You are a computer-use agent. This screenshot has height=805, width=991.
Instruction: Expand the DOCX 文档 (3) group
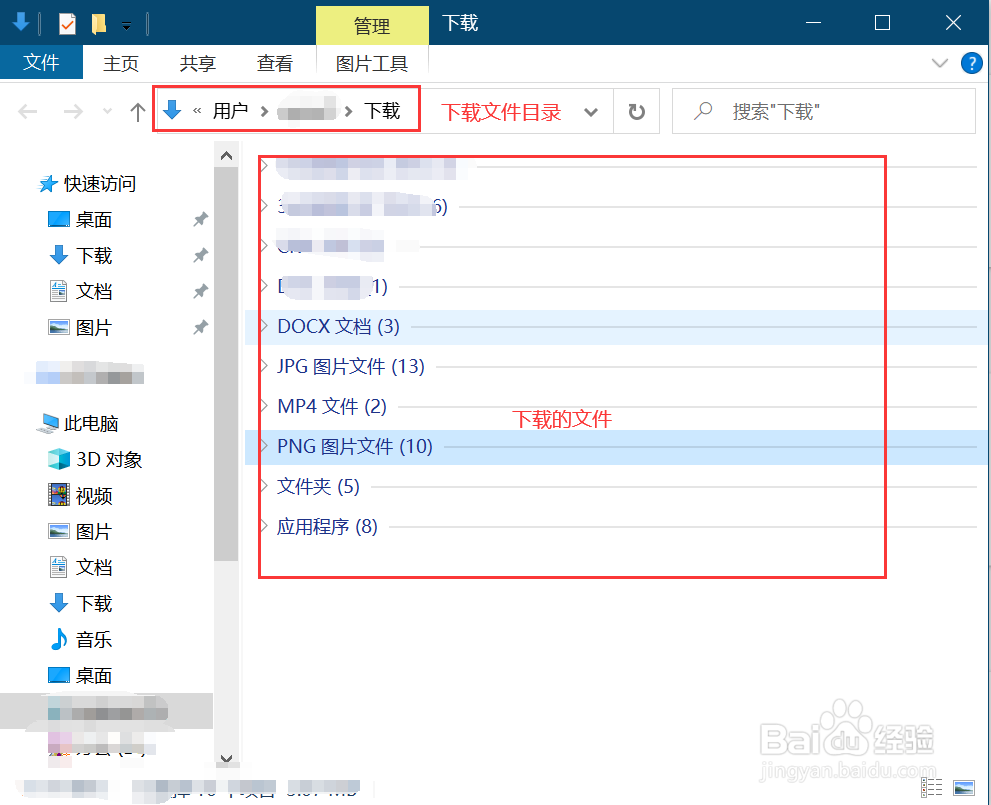pyautogui.click(x=264, y=326)
